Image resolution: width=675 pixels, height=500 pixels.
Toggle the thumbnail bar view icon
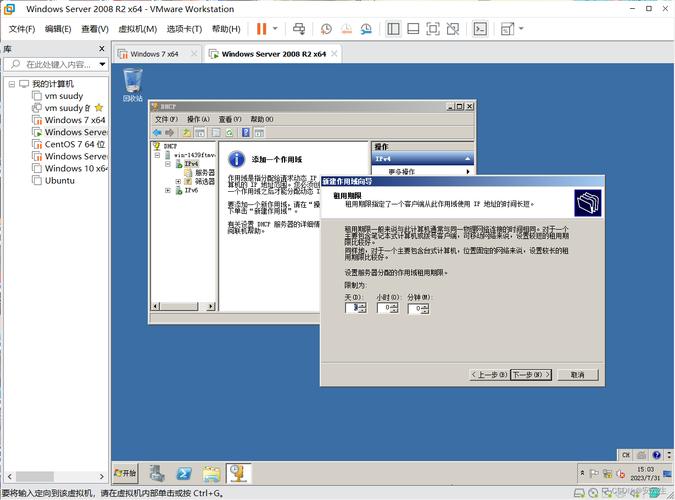pyautogui.click(x=413, y=29)
